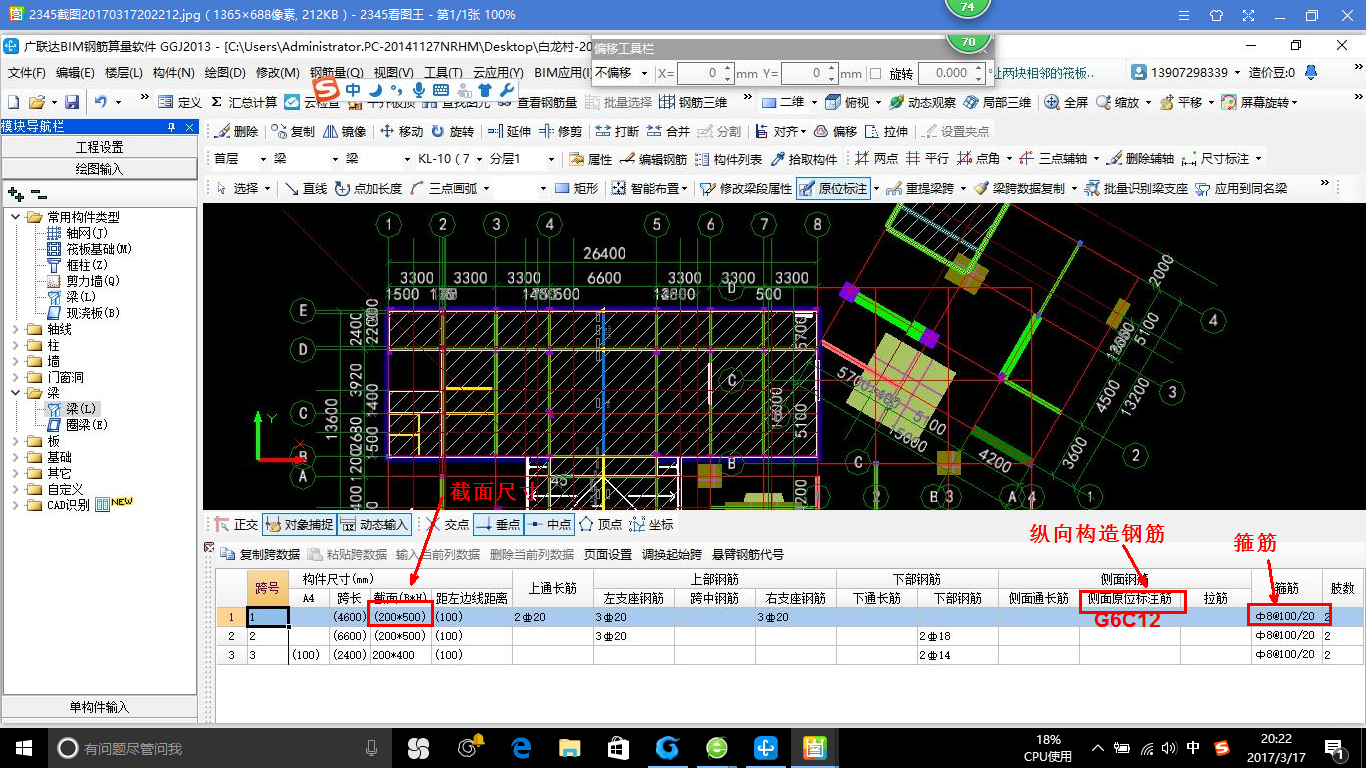1366x768 pixels.
Task: Click the 绘图输入 button
Action: coord(99,169)
